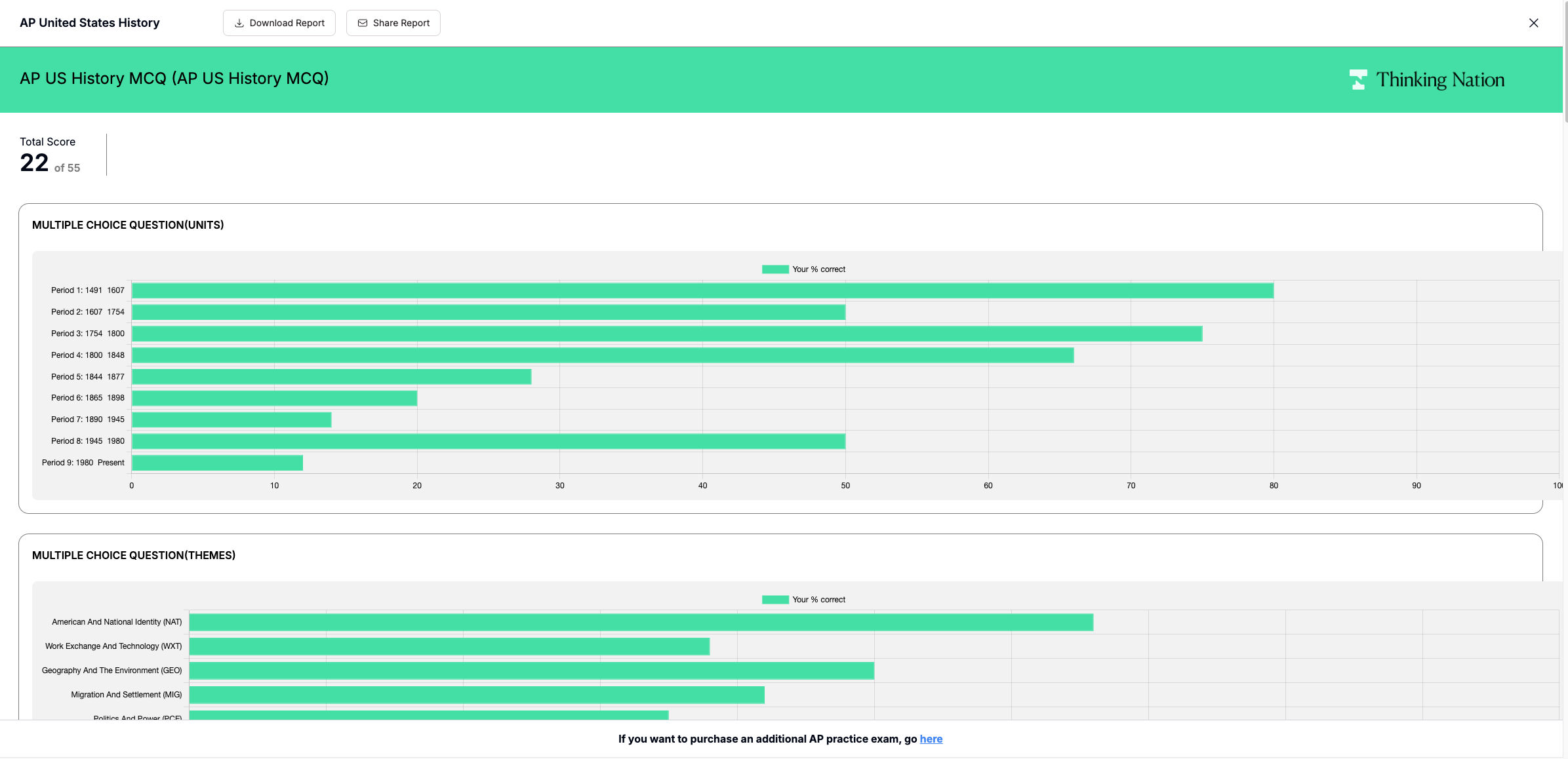Click the green legend swatch in units chart
The height and width of the screenshot is (759, 1568).
coord(775,269)
